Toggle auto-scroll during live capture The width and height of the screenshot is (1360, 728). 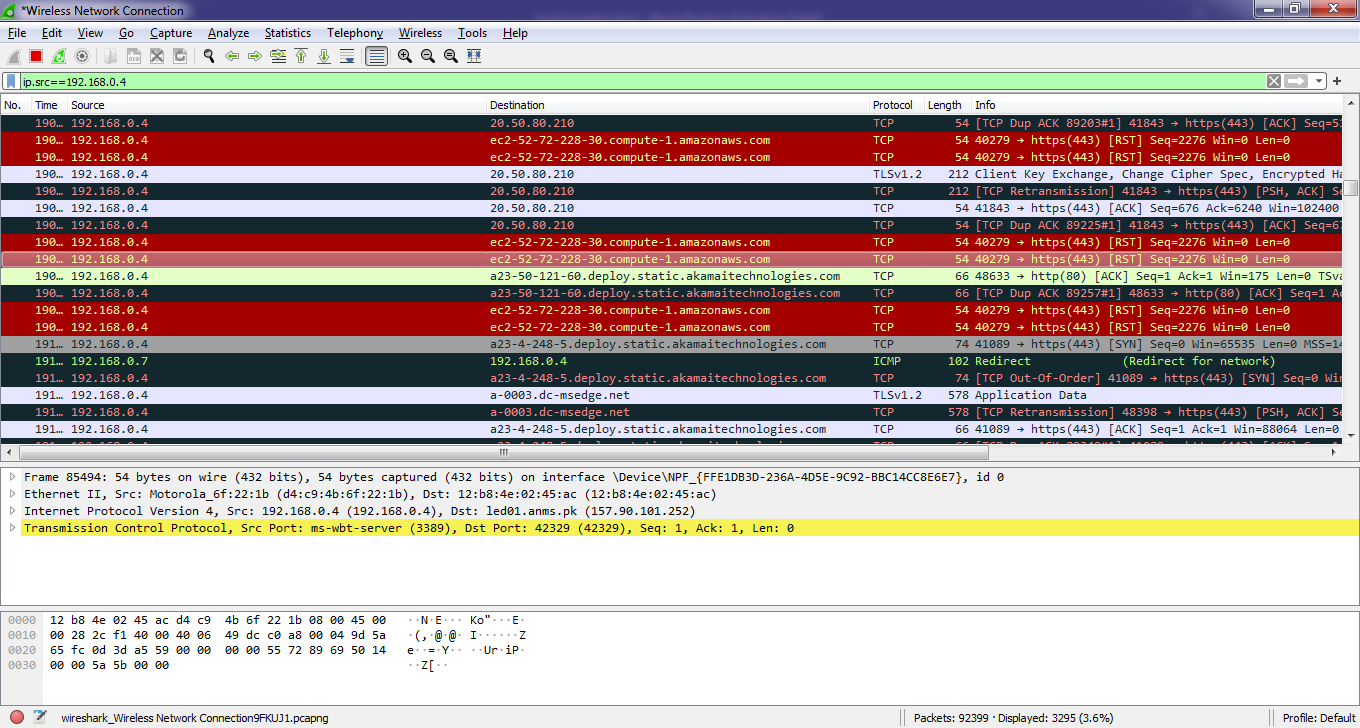click(347, 57)
